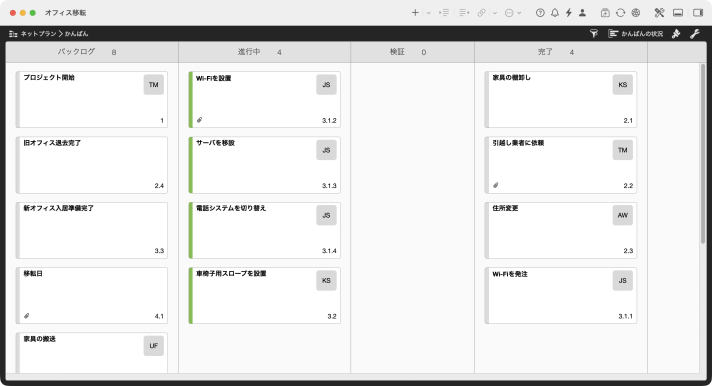The height and width of the screenshot is (386, 712).
Task: Click the UF badge on 家具の搬送
Action: coord(153,346)
